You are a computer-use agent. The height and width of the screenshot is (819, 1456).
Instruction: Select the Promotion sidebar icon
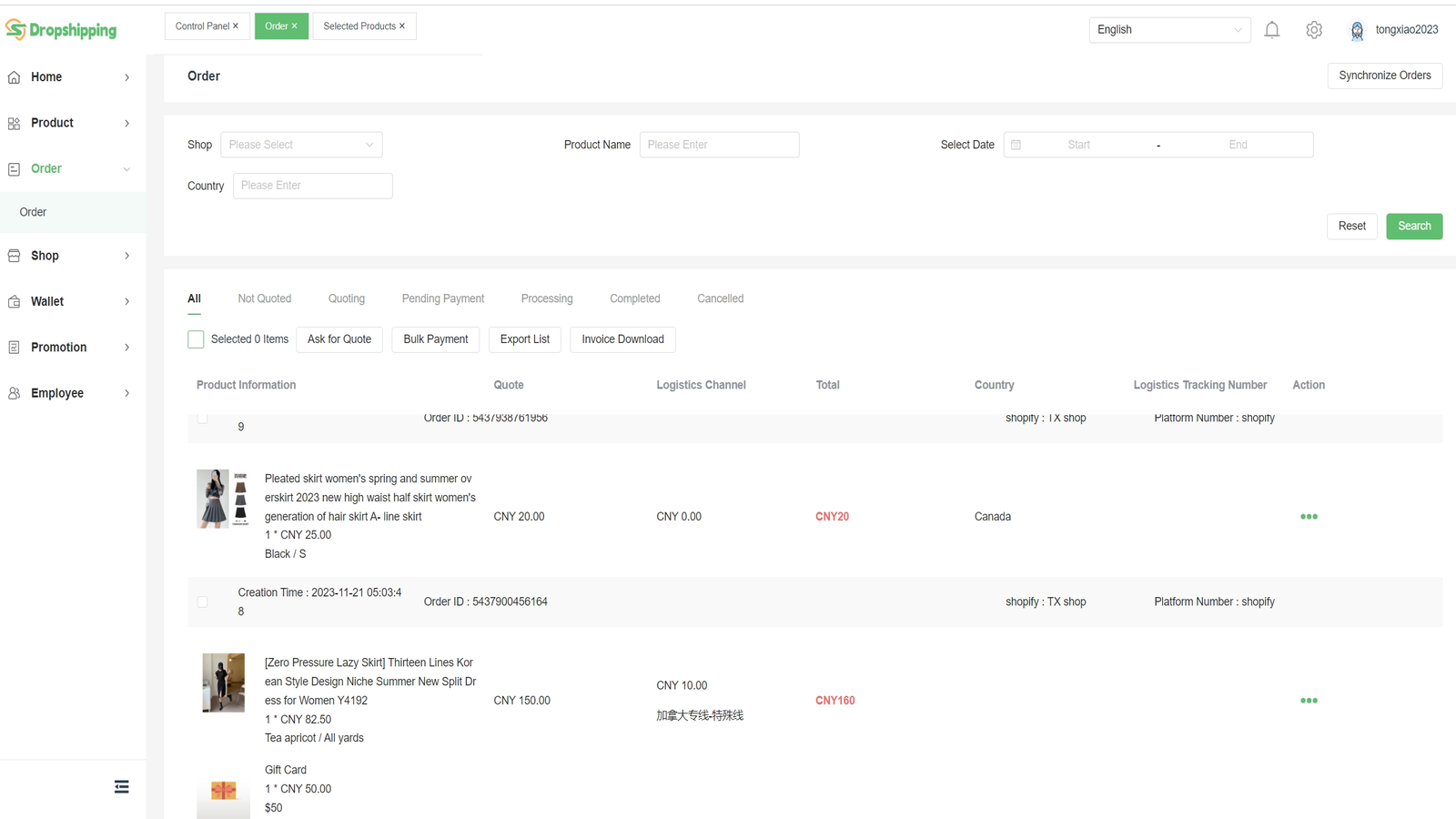pyautogui.click(x=14, y=347)
